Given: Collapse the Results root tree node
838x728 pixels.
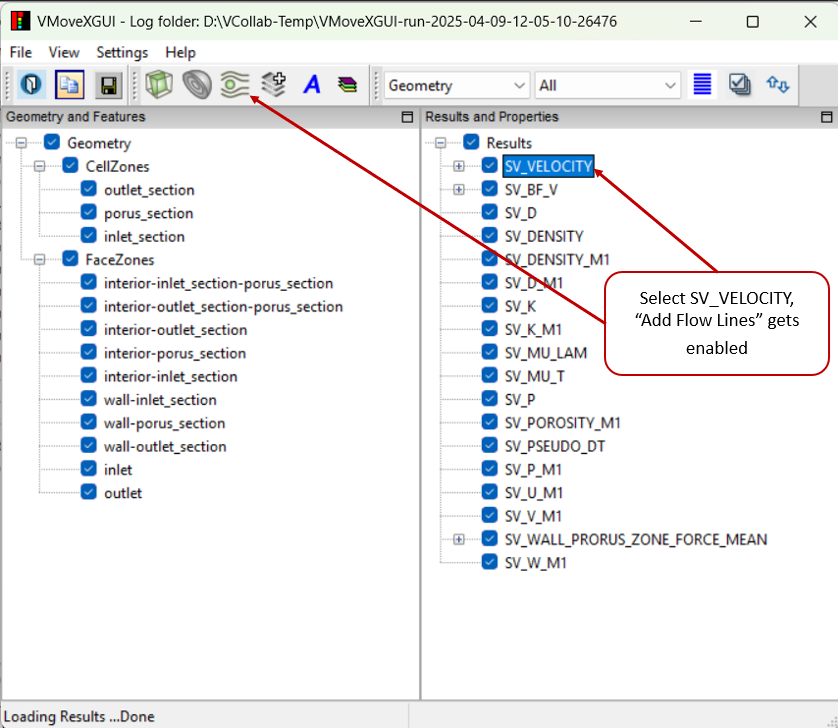Looking at the screenshot, I should pos(441,143).
